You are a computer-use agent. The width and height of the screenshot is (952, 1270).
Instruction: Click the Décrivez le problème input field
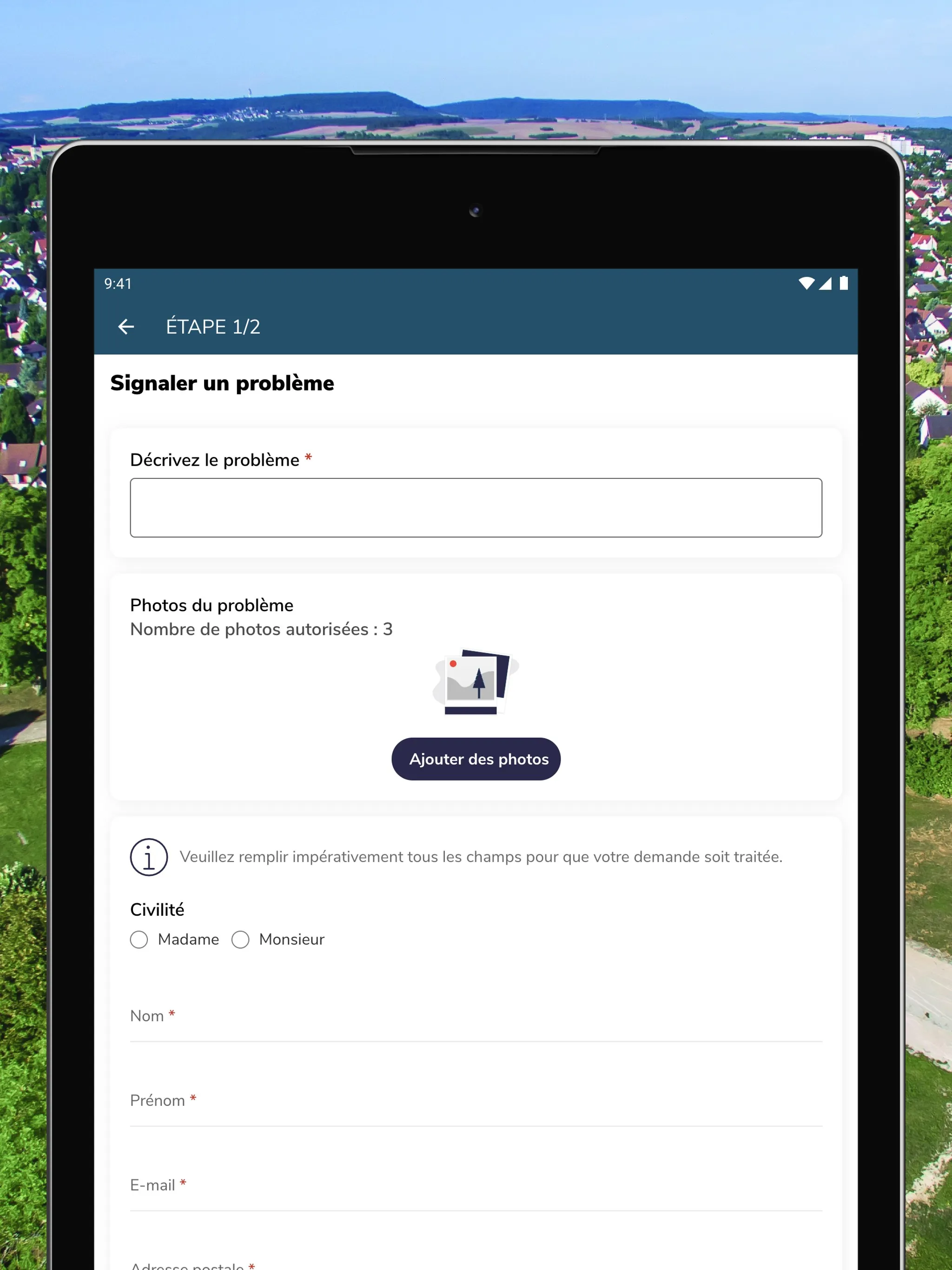coord(476,506)
